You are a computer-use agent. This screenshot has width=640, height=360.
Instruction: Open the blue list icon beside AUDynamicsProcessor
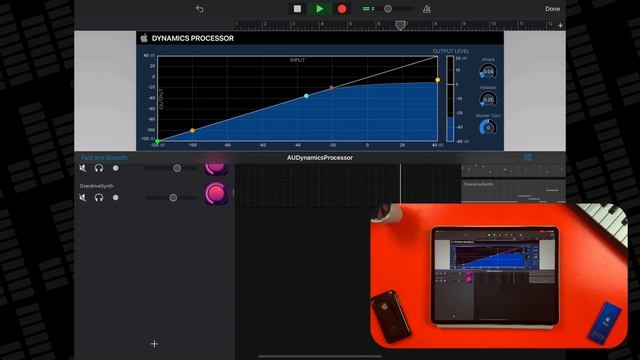pos(528,157)
